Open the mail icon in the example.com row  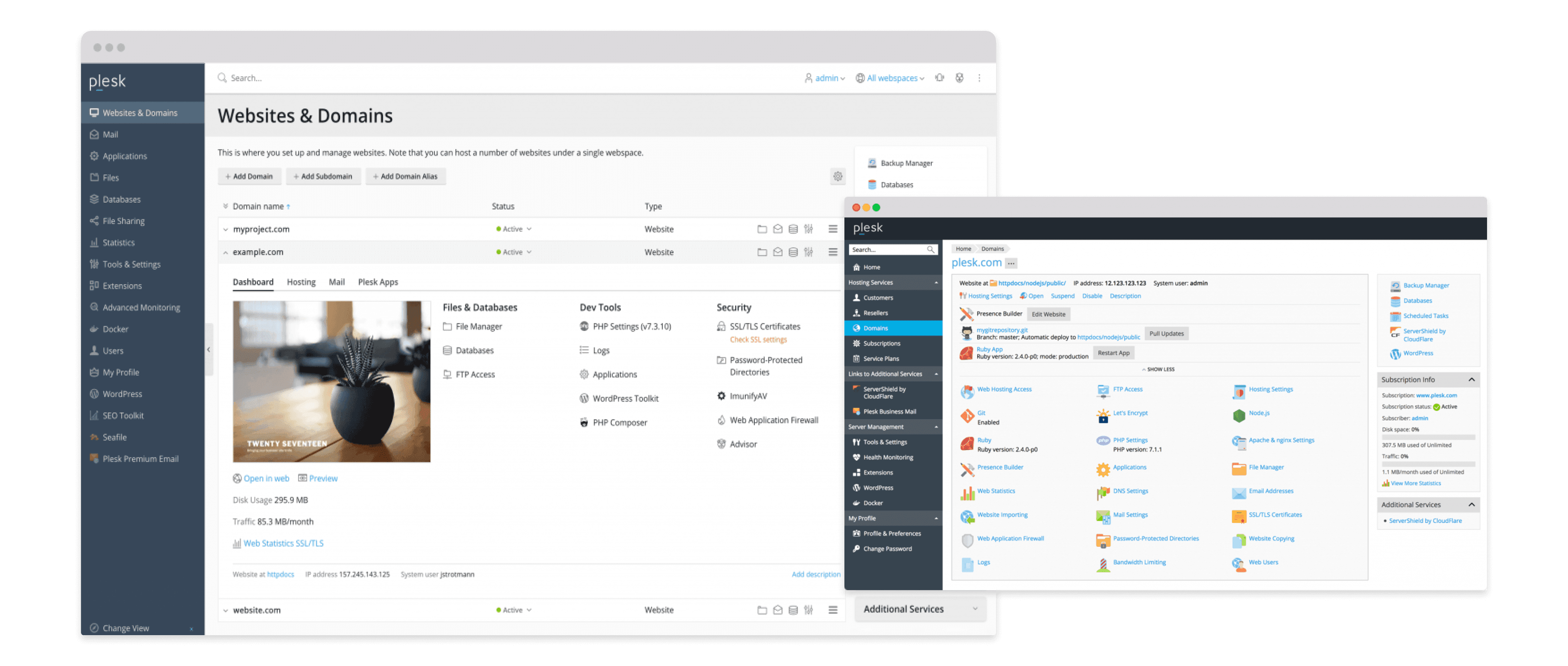coord(777,252)
